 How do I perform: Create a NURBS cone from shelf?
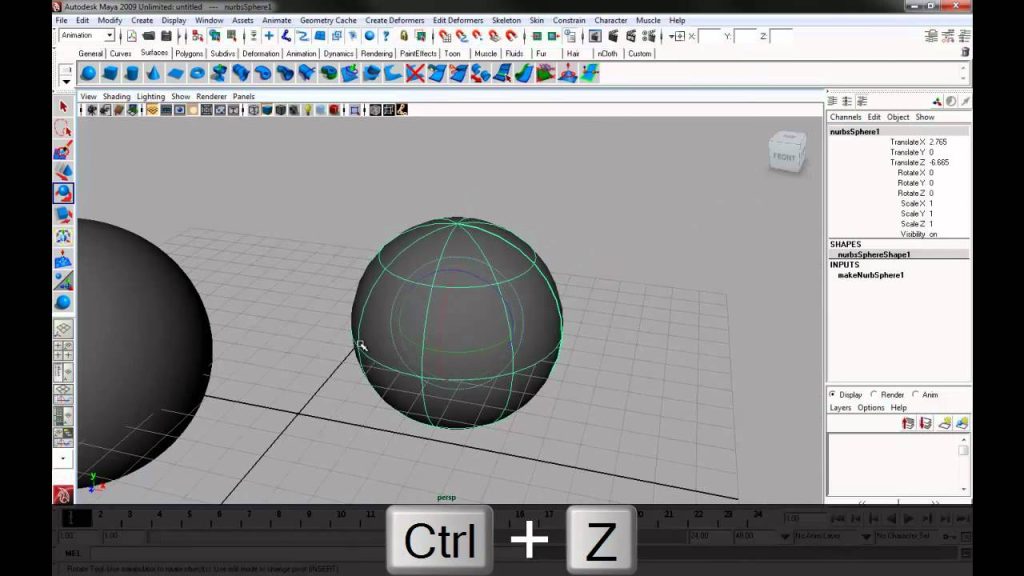[x=153, y=74]
